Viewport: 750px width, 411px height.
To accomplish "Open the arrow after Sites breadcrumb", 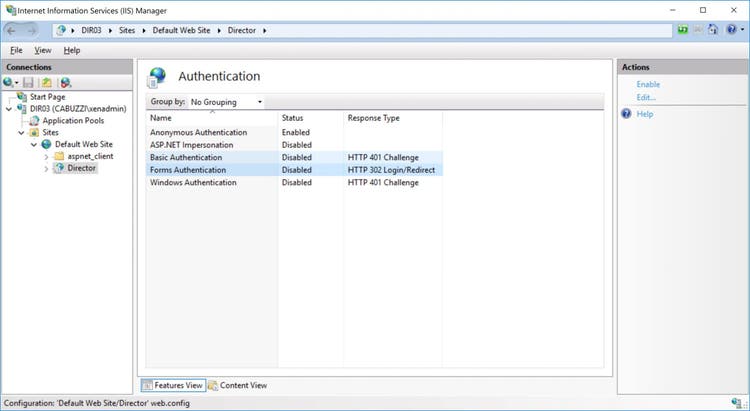I will point(144,30).
